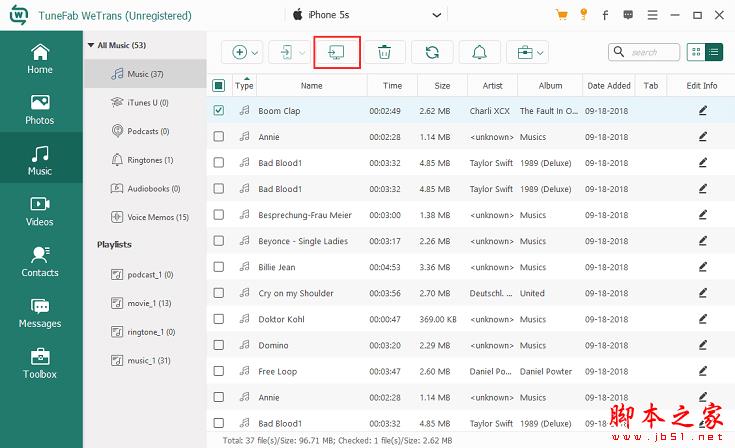Toggle the select-all checkbox in header

218,85
